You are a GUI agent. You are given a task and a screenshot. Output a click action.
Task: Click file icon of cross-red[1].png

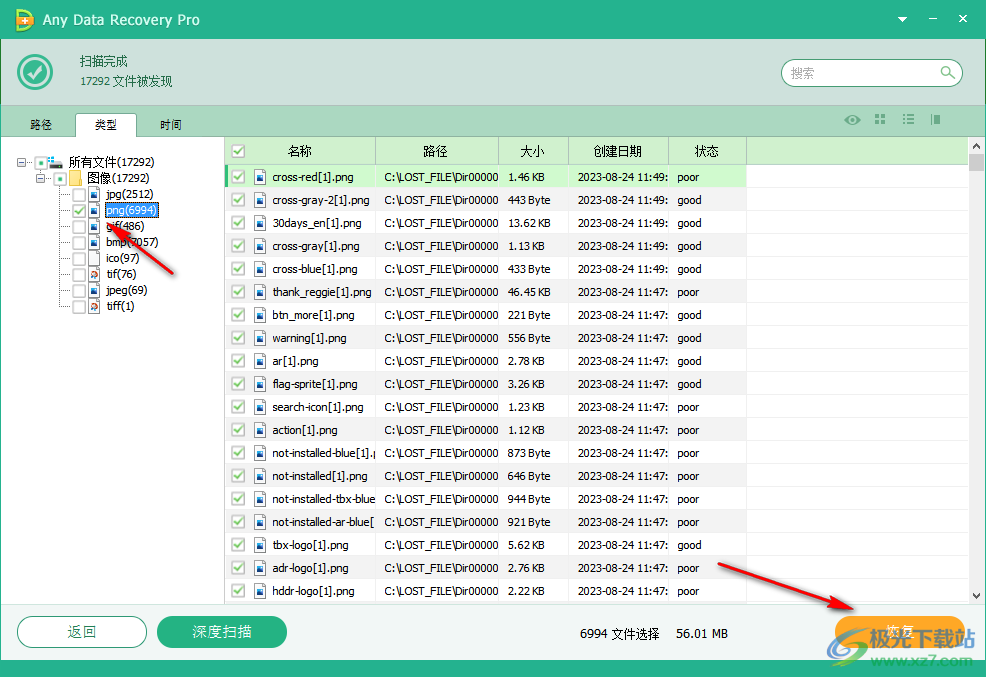[x=260, y=177]
